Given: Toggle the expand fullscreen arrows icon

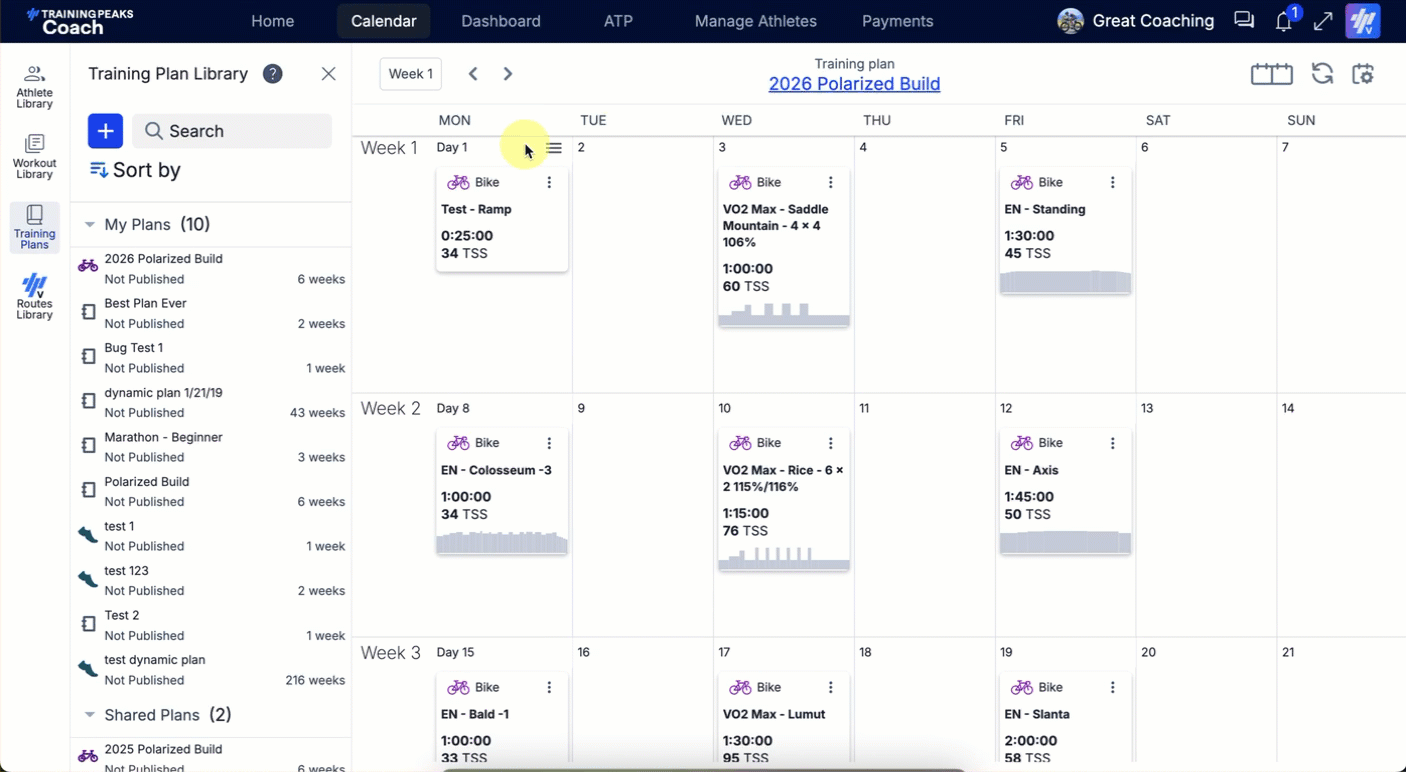Looking at the screenshot, I should [x=1323, y=21].
